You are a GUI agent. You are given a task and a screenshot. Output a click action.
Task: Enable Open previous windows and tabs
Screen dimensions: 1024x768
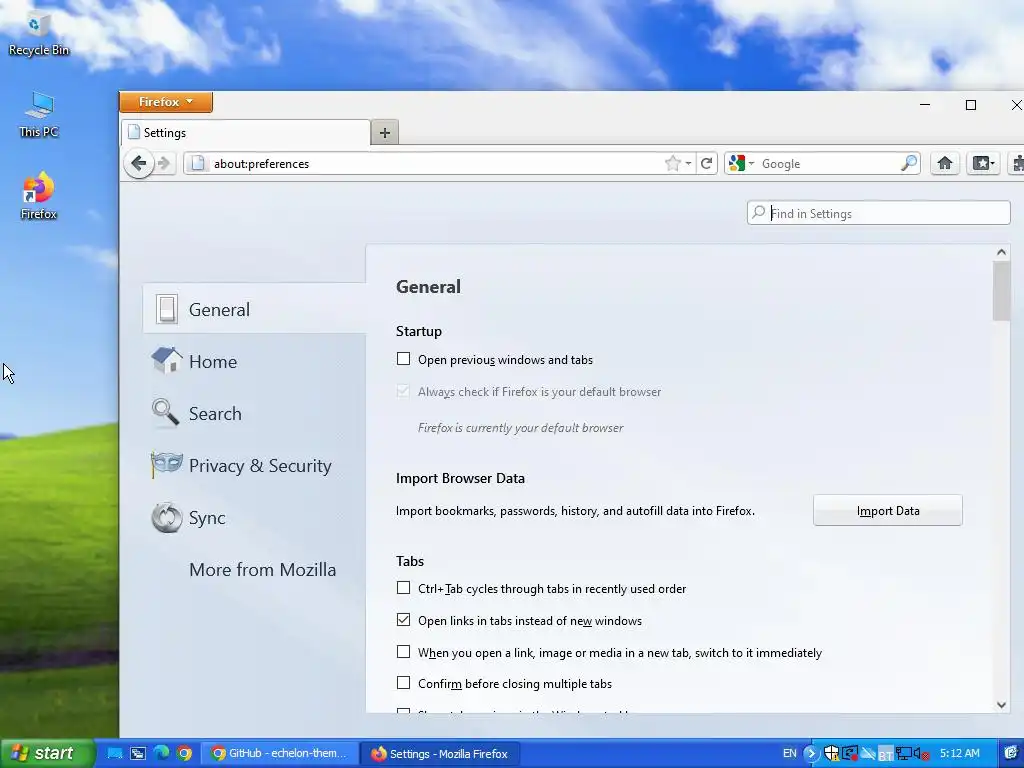tap(404, 359)
